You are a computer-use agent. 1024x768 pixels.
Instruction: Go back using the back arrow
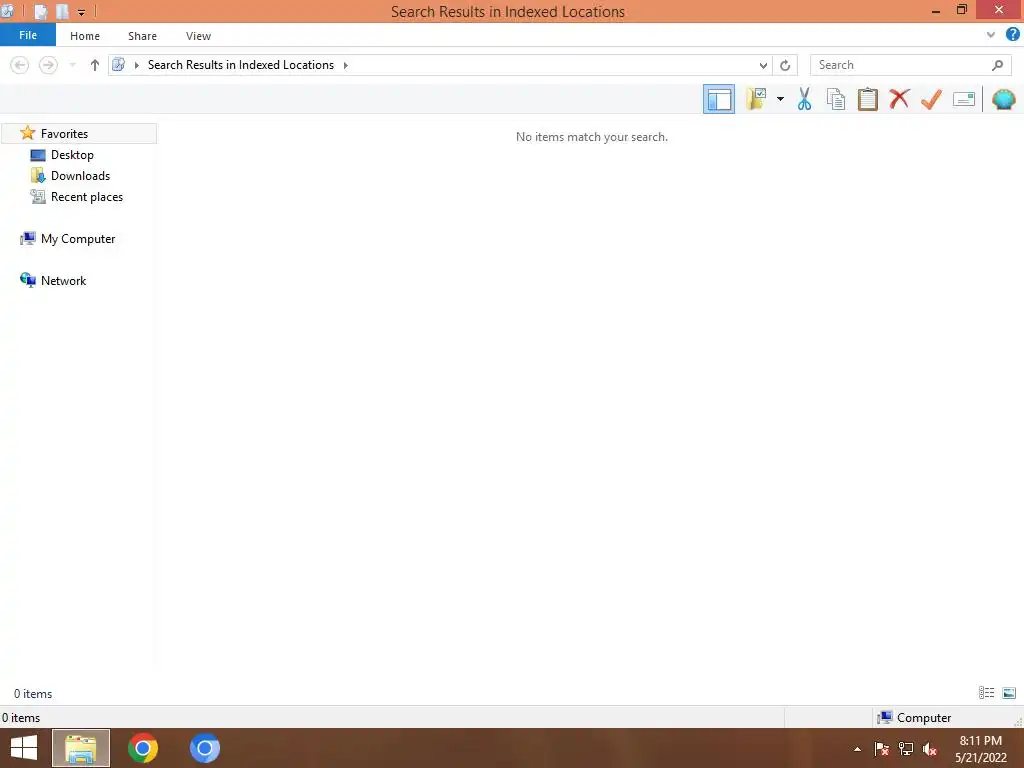(x=20, y=65)
